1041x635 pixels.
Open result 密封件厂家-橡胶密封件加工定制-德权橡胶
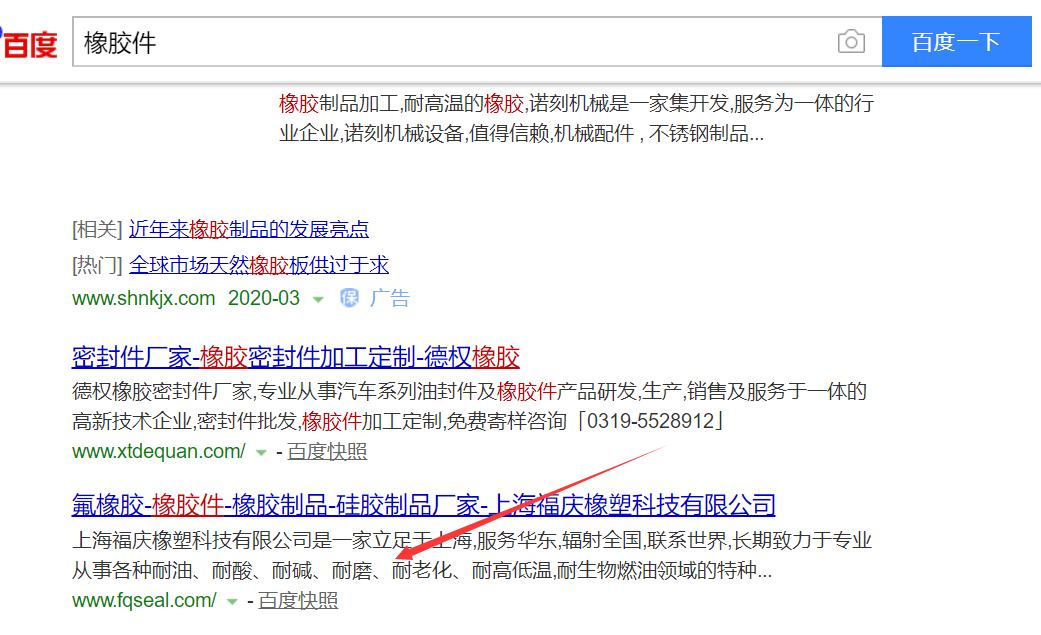[x=295, y=357]
